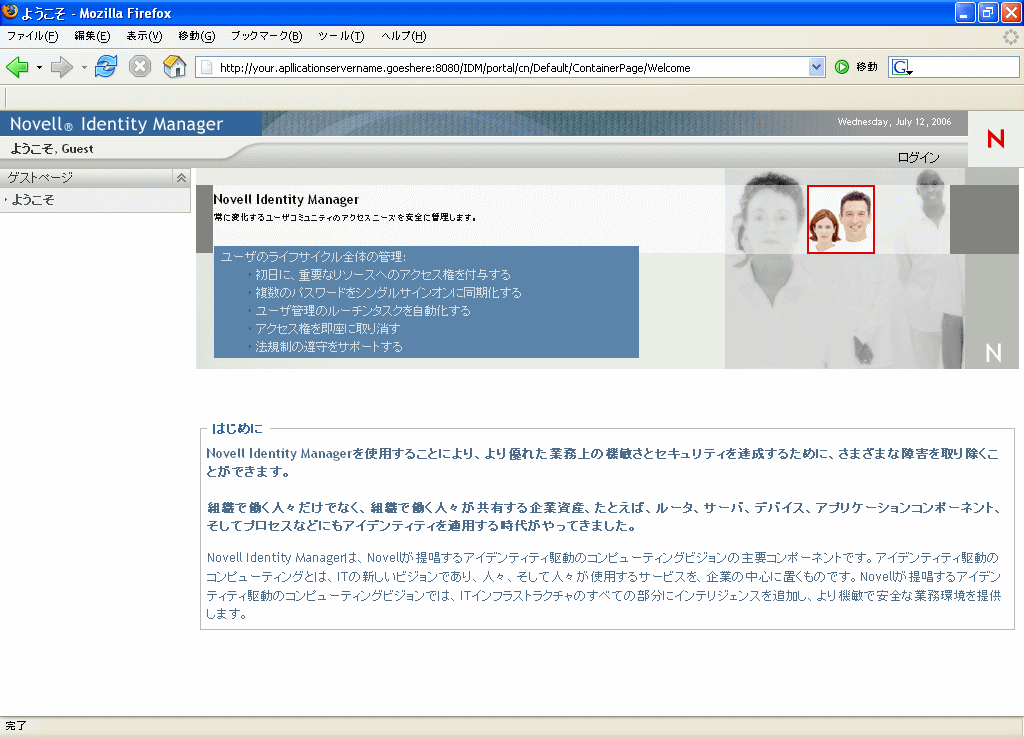The image size is (1024, 738).
Task: Expand the address bar URL dropdown
Action: tap(816, 67)
